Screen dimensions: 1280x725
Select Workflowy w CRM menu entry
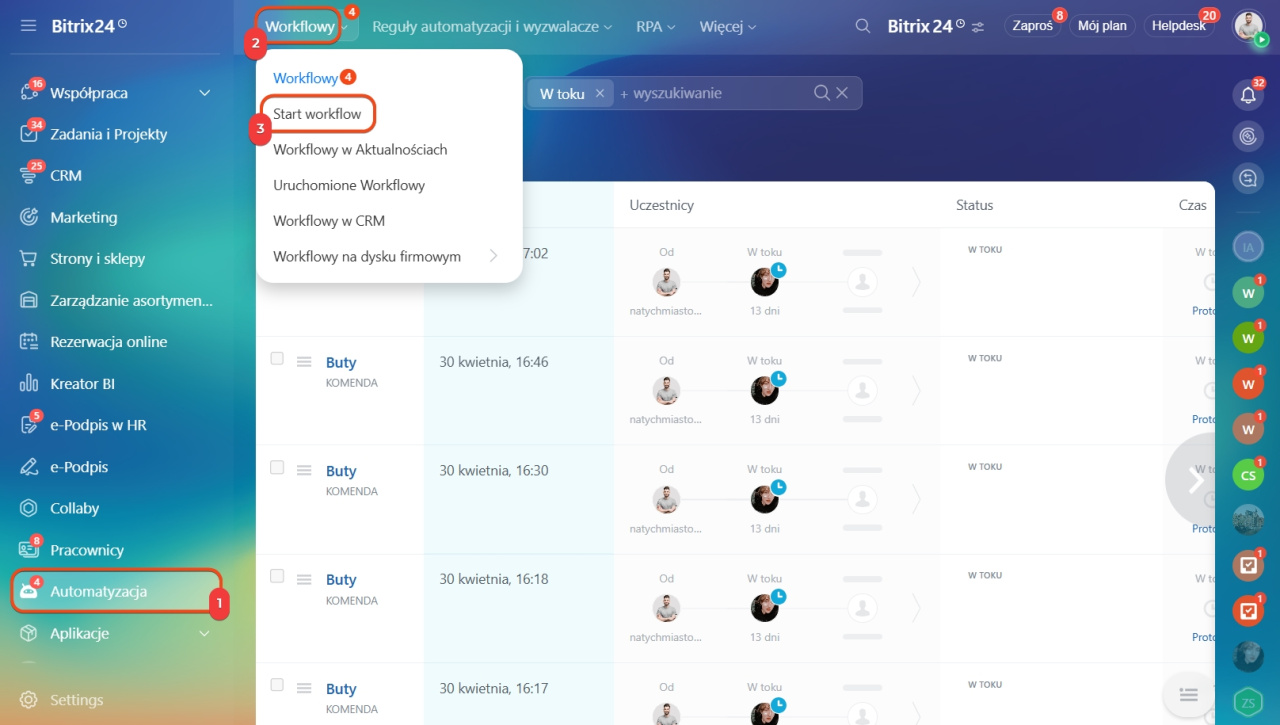tap(329, 221)
